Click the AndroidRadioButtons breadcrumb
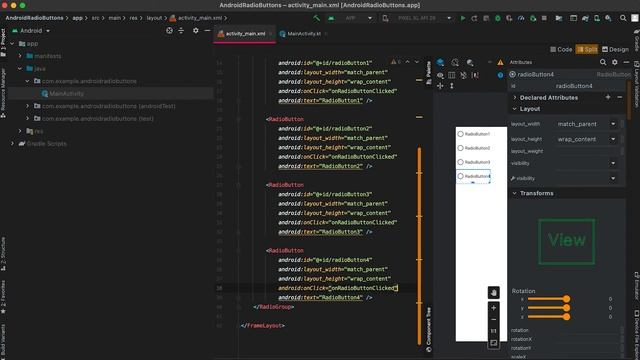The image size is (640, 360). point(34,18)
